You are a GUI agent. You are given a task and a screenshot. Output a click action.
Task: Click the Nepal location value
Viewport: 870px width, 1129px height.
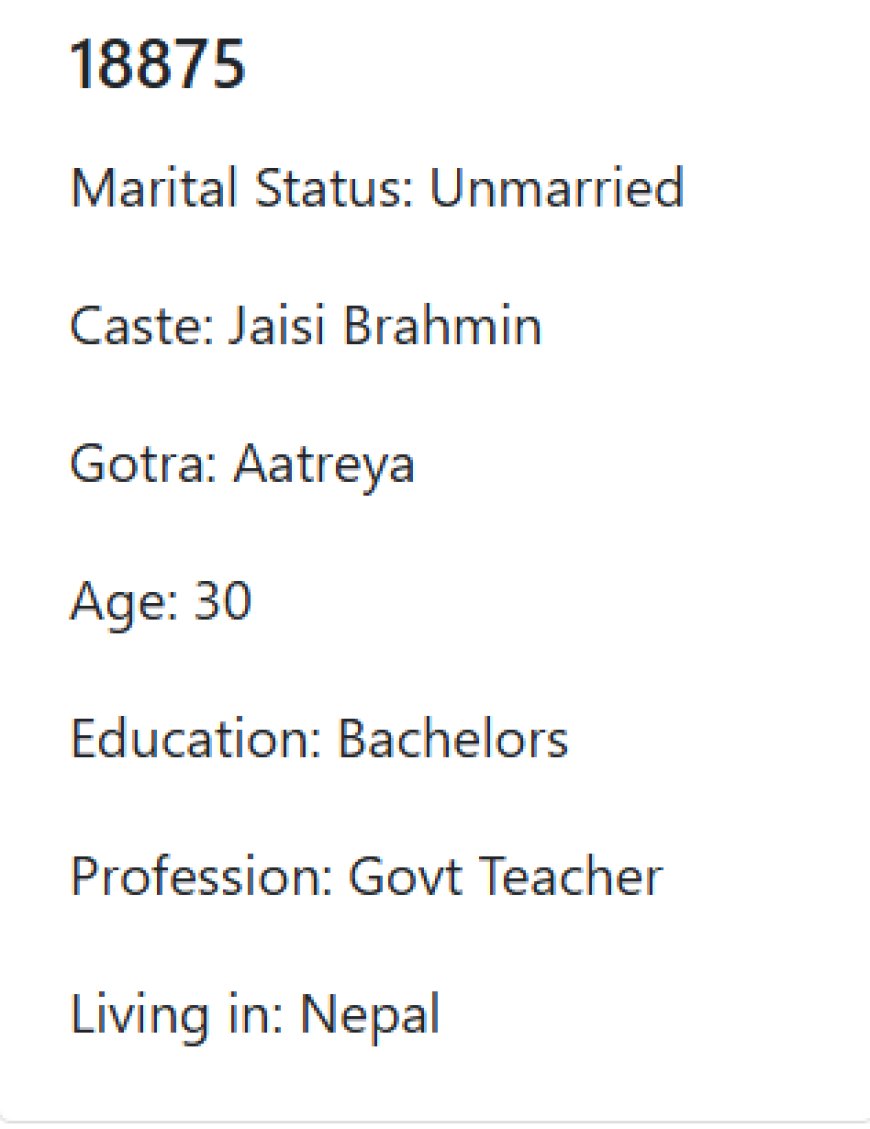pyautogui.click(x=369, y=1017)
